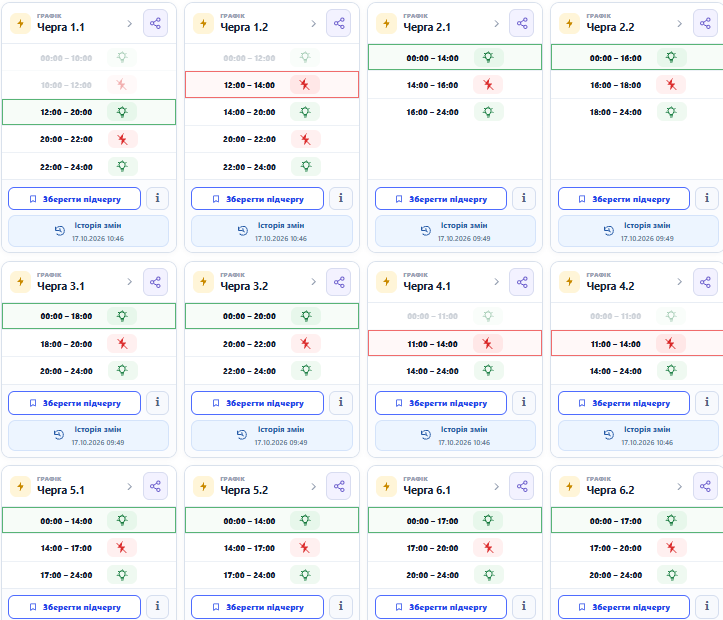The image size is (723, 620).
Task: Share the Черга 6.2 schedule
Action: point(705,486)
